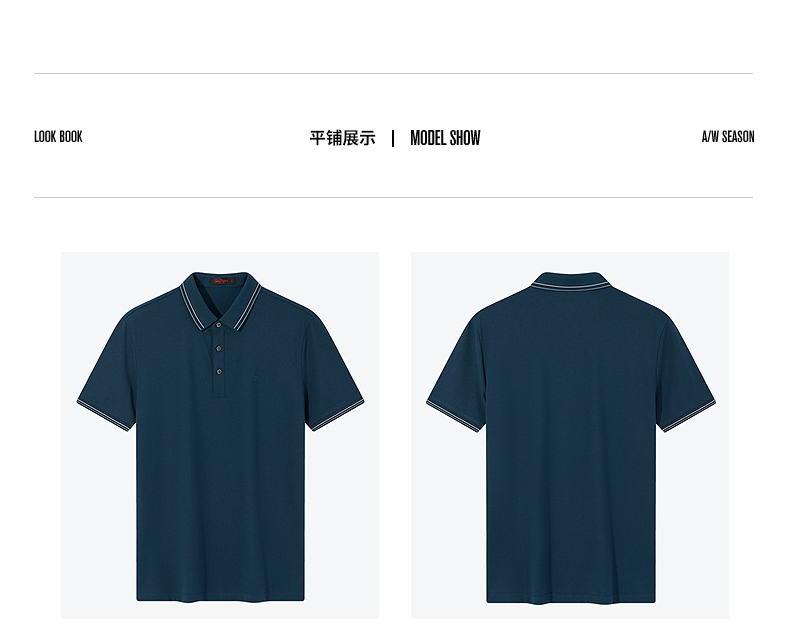Click the A/W SEASON label
The width and height of the screenshot is (790, 628).
pos(728,137)
